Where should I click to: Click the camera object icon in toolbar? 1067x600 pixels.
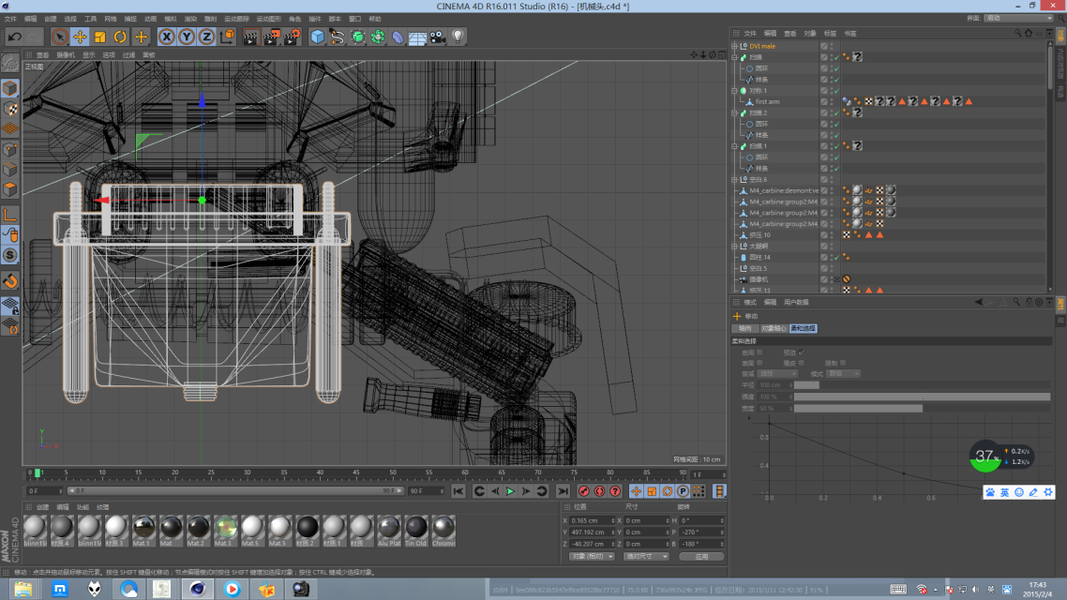(438, 37)
